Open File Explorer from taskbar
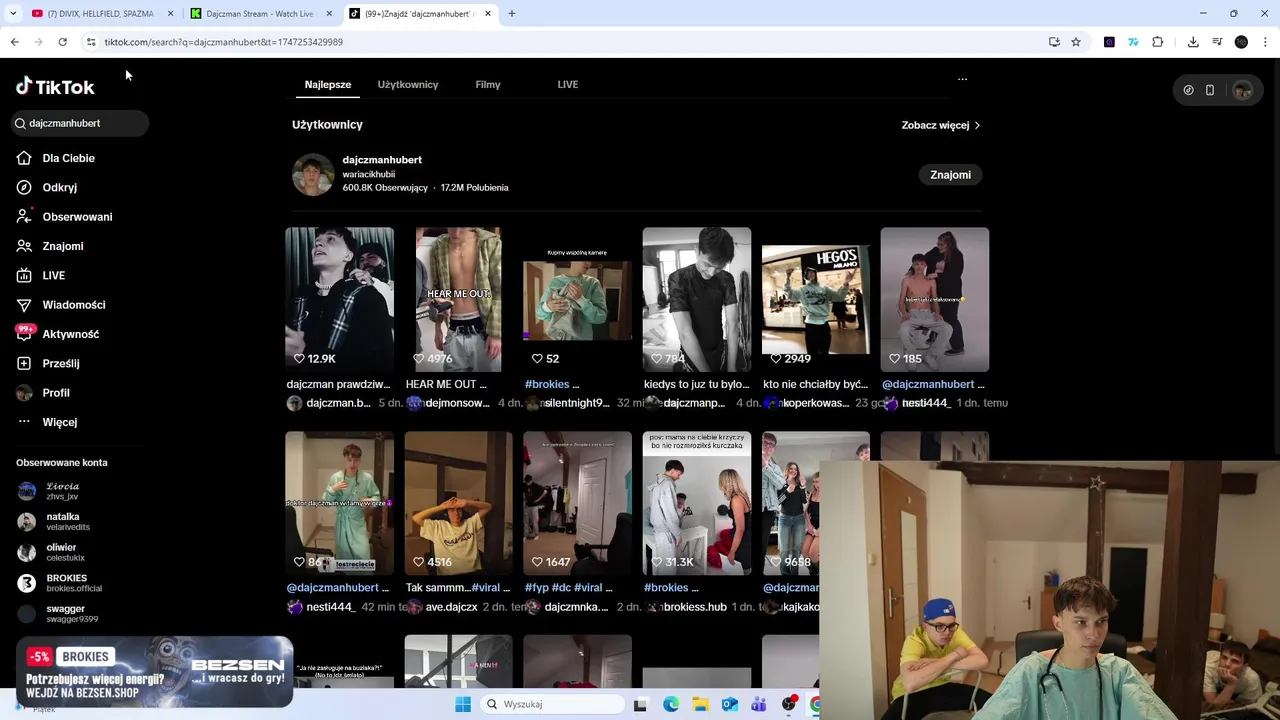The width and height of the screenshot is (1280, 720). (x=700, y=704)
